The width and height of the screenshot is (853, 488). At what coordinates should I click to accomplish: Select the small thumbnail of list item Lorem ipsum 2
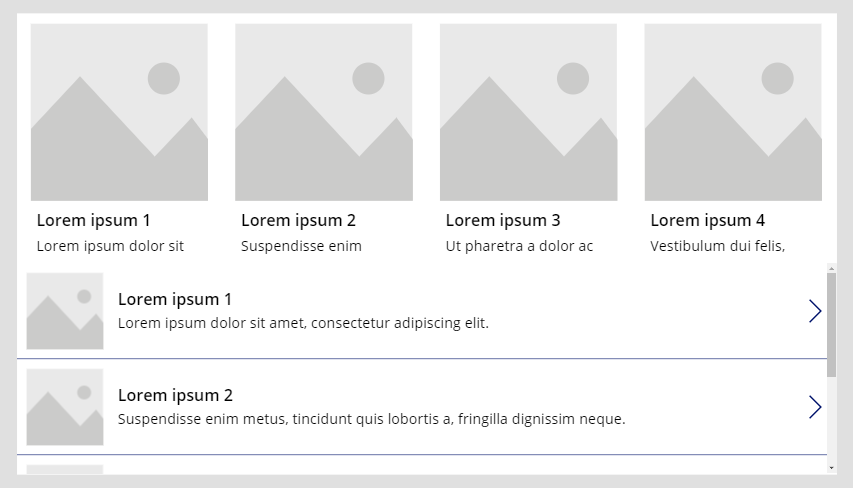pos(65,407)
